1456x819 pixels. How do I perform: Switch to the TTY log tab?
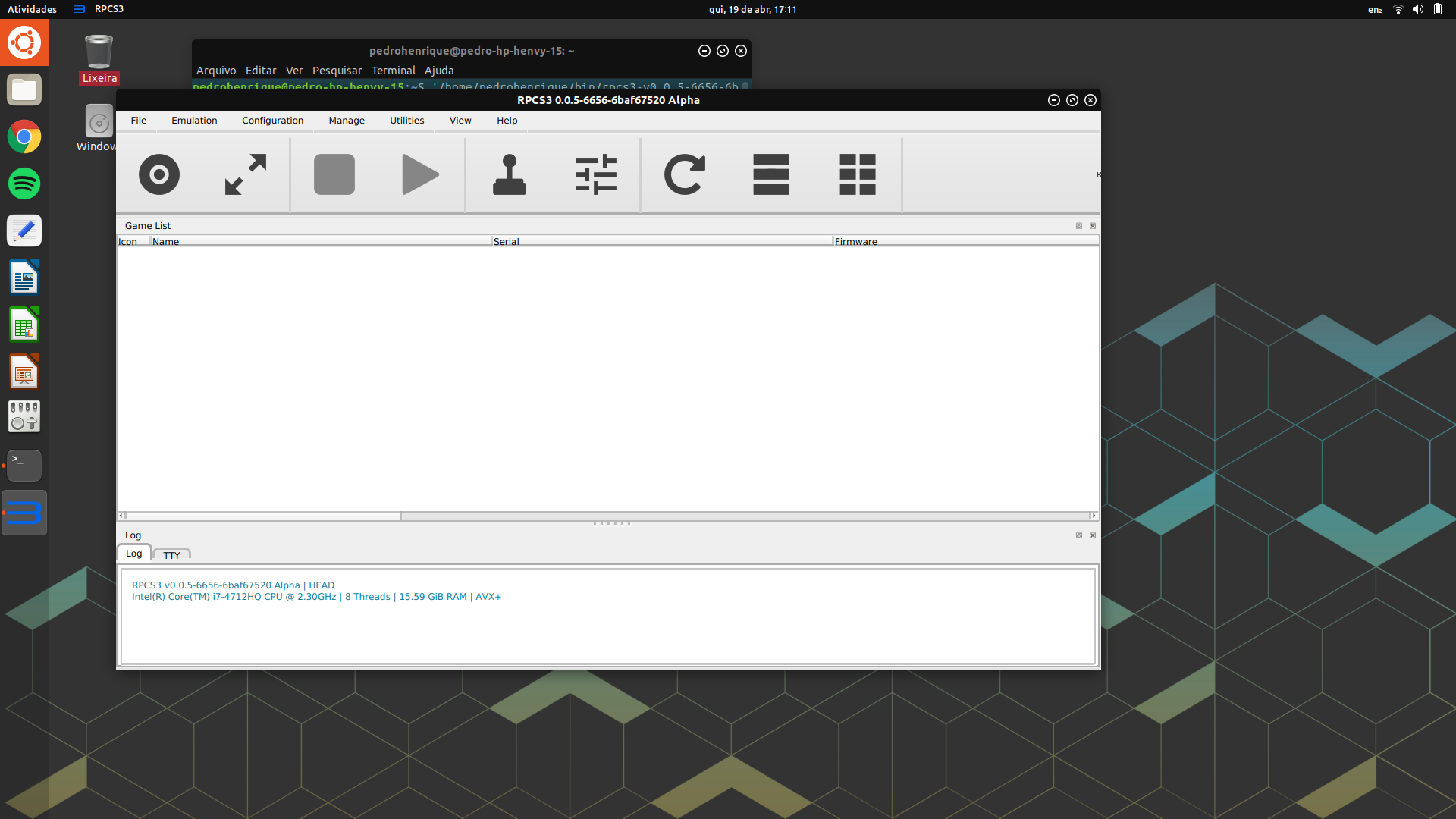pos(172,555)
